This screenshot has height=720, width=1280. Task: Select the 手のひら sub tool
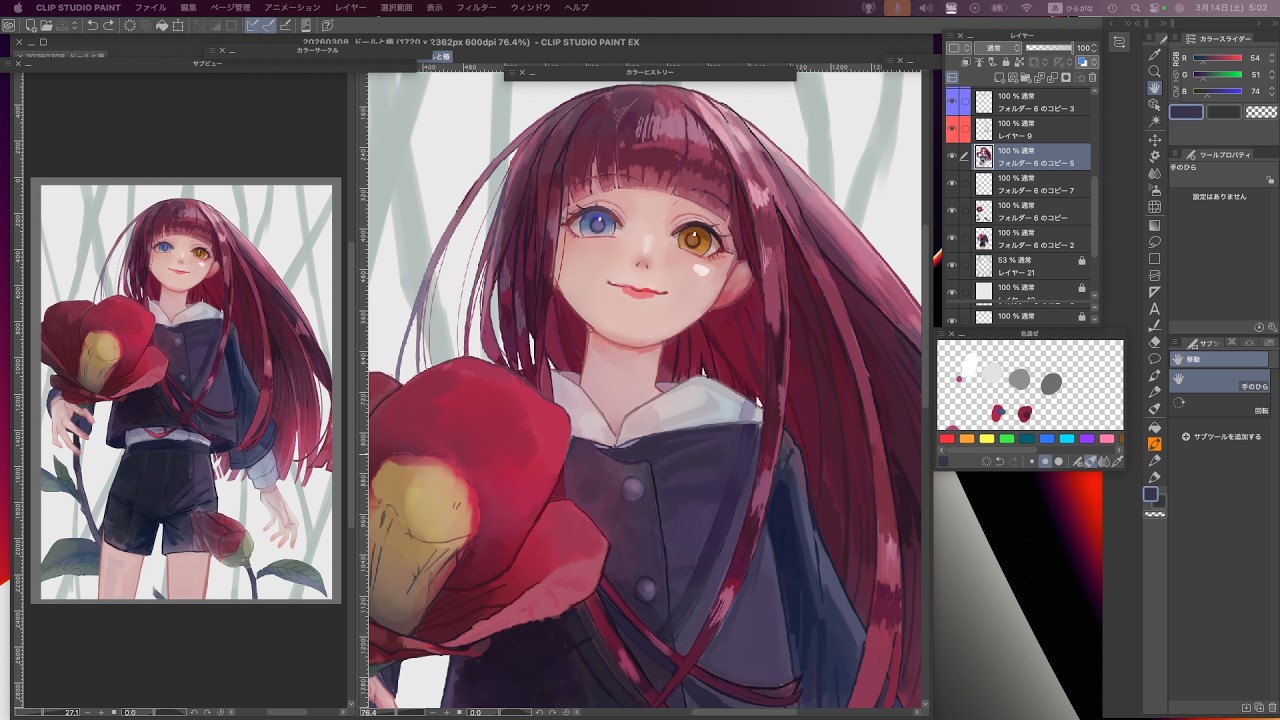click(1222, 380)
